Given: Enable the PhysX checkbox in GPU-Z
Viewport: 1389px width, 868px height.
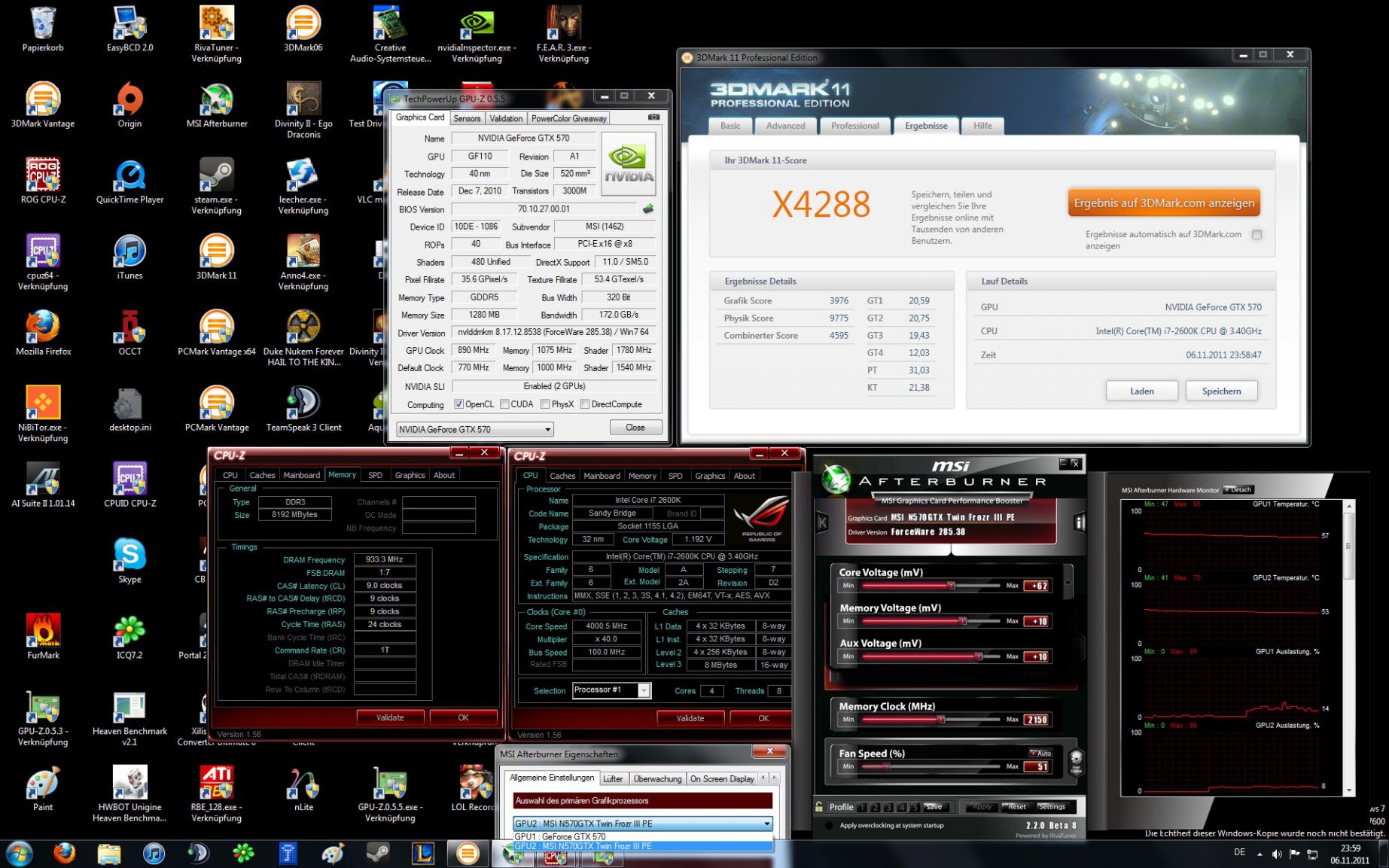Looking at the screenshot, I should [545, 404].
